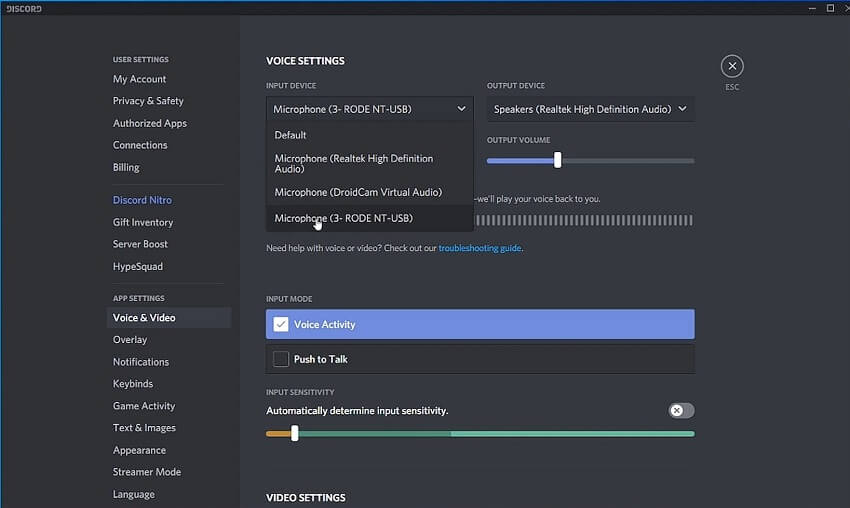Maximize the Discord window

click(830, 8)
